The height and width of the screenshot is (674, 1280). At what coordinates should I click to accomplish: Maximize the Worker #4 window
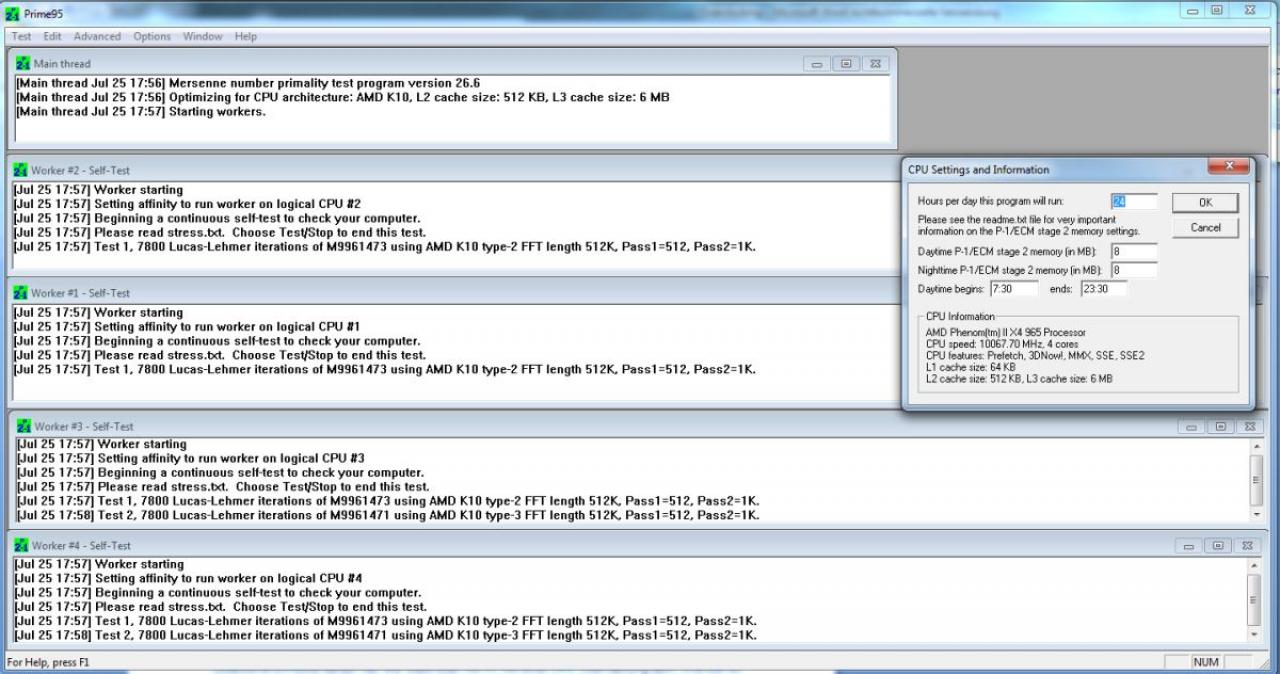1217,546
